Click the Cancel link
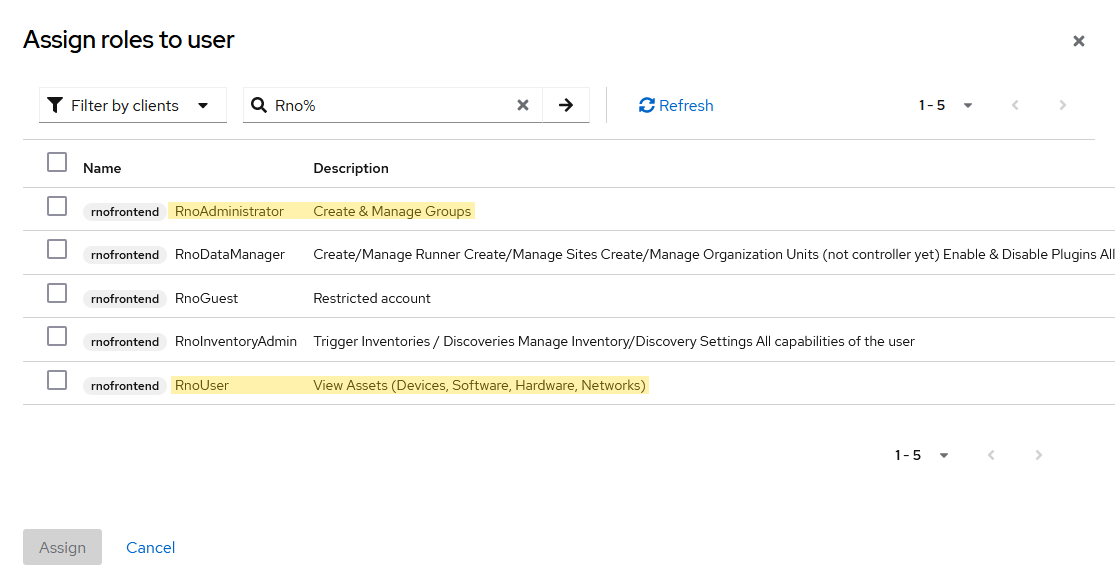1115x587 pixels. [x=150, y=547]
